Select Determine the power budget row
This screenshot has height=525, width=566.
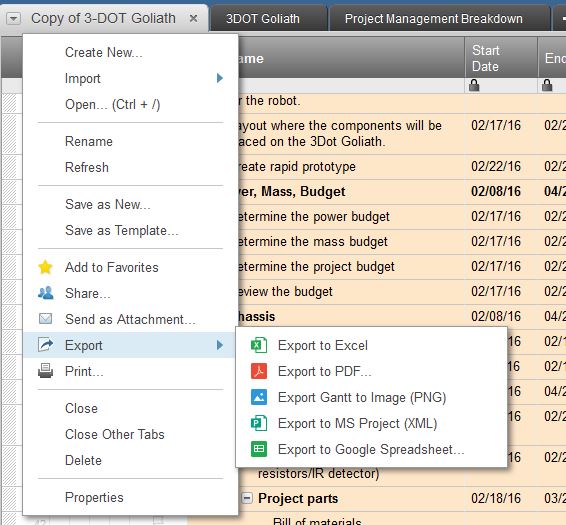pyautogui.click(x=314, y=217)
